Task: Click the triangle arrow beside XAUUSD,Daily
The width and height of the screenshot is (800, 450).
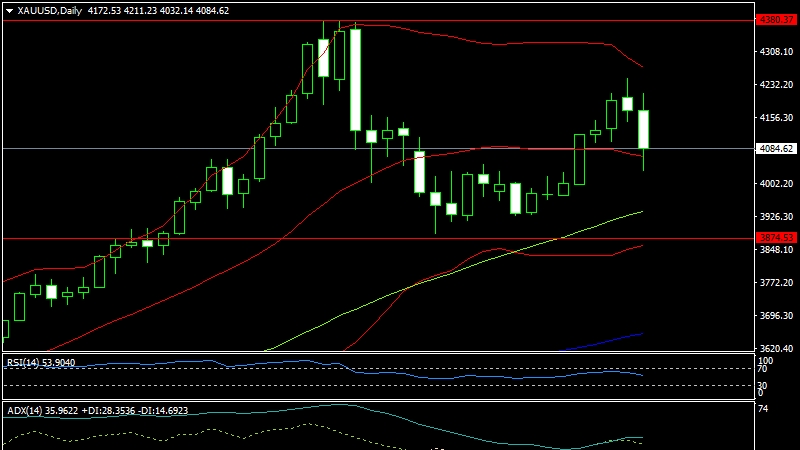Action: click(x=9, y=10)
